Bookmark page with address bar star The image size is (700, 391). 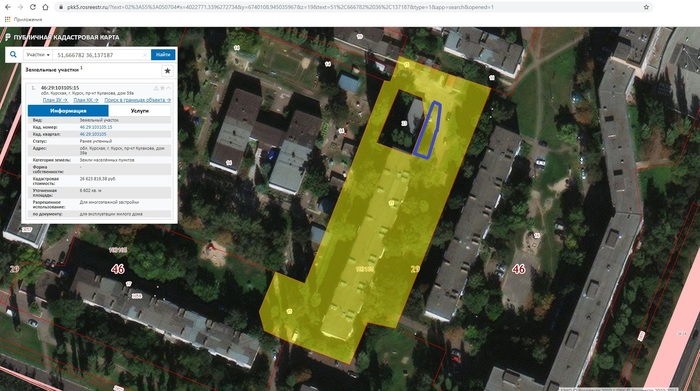[646, 7]
